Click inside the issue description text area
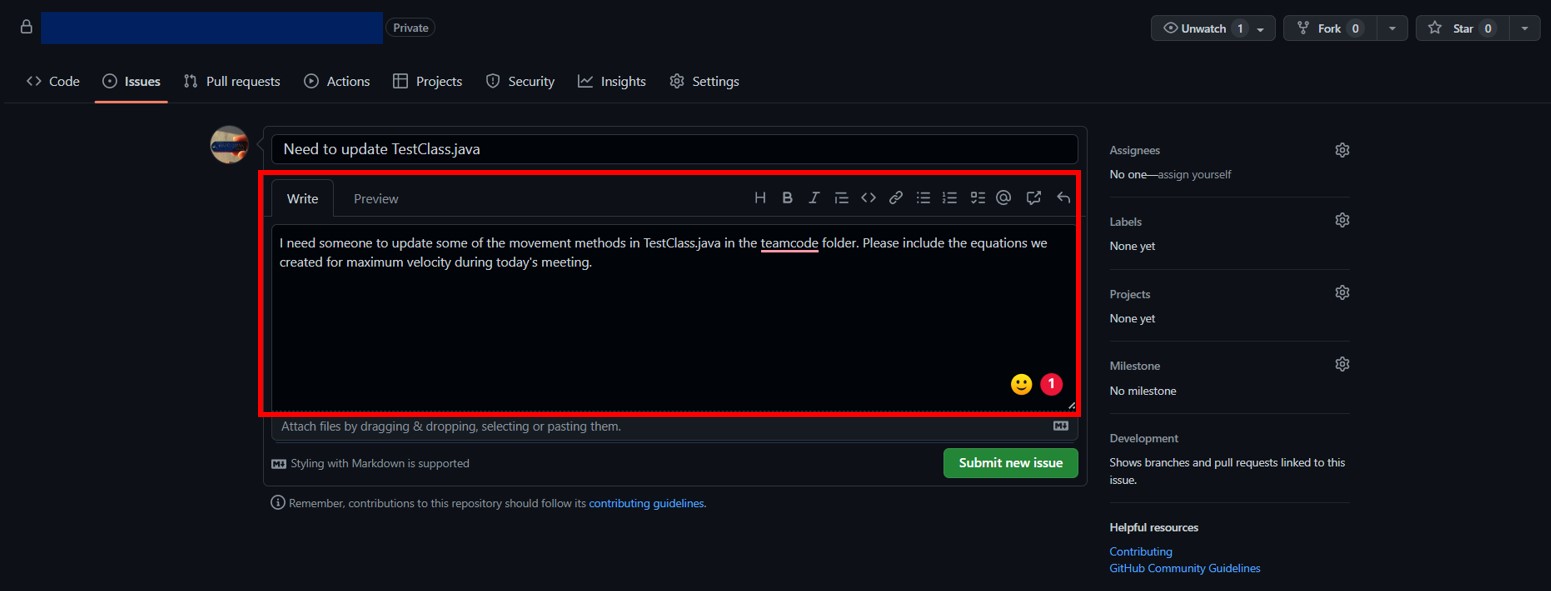 click(675, 317)
